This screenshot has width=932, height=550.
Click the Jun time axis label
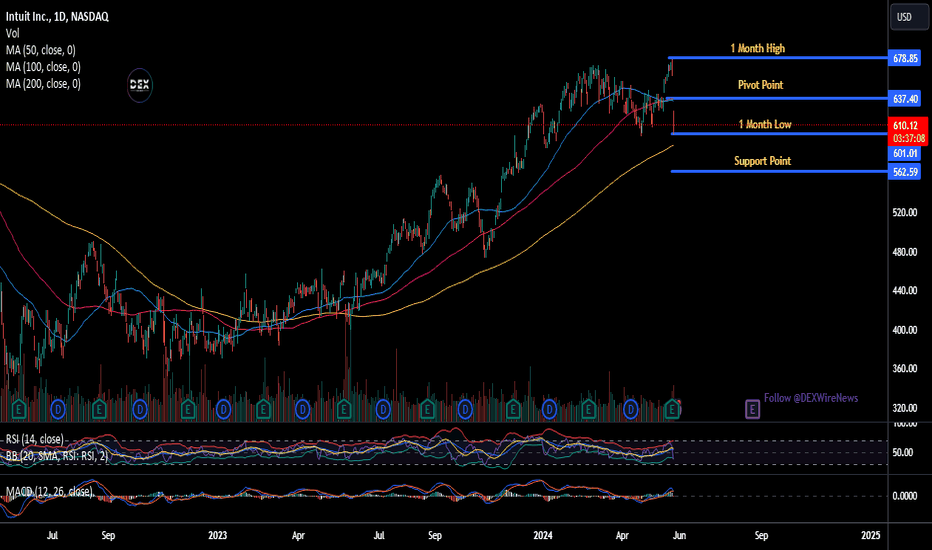679,535
